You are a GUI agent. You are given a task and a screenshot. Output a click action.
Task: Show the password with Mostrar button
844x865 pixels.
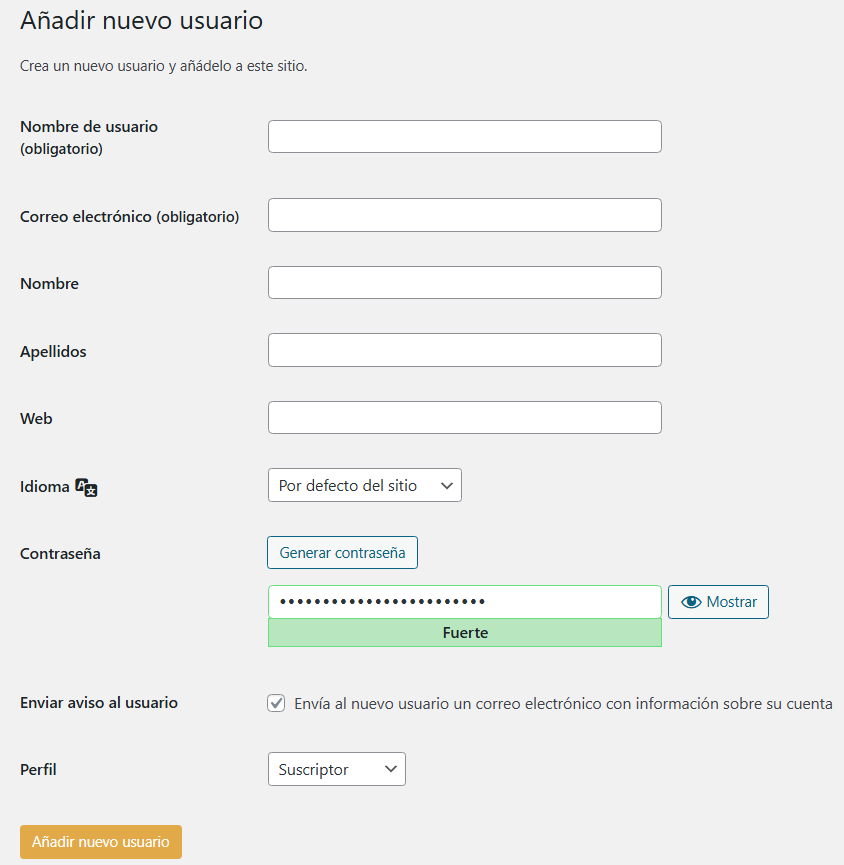point(718,602)
